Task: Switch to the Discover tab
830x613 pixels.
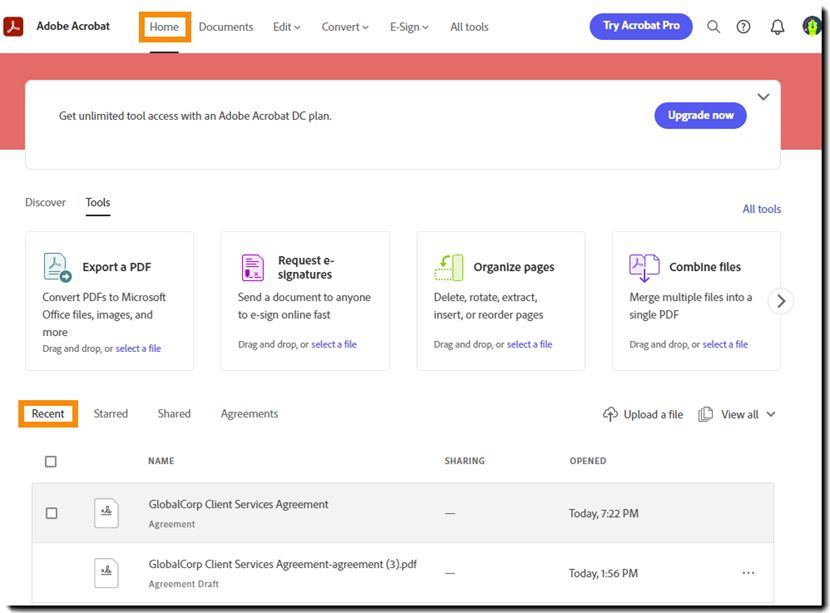Action: 46,202
